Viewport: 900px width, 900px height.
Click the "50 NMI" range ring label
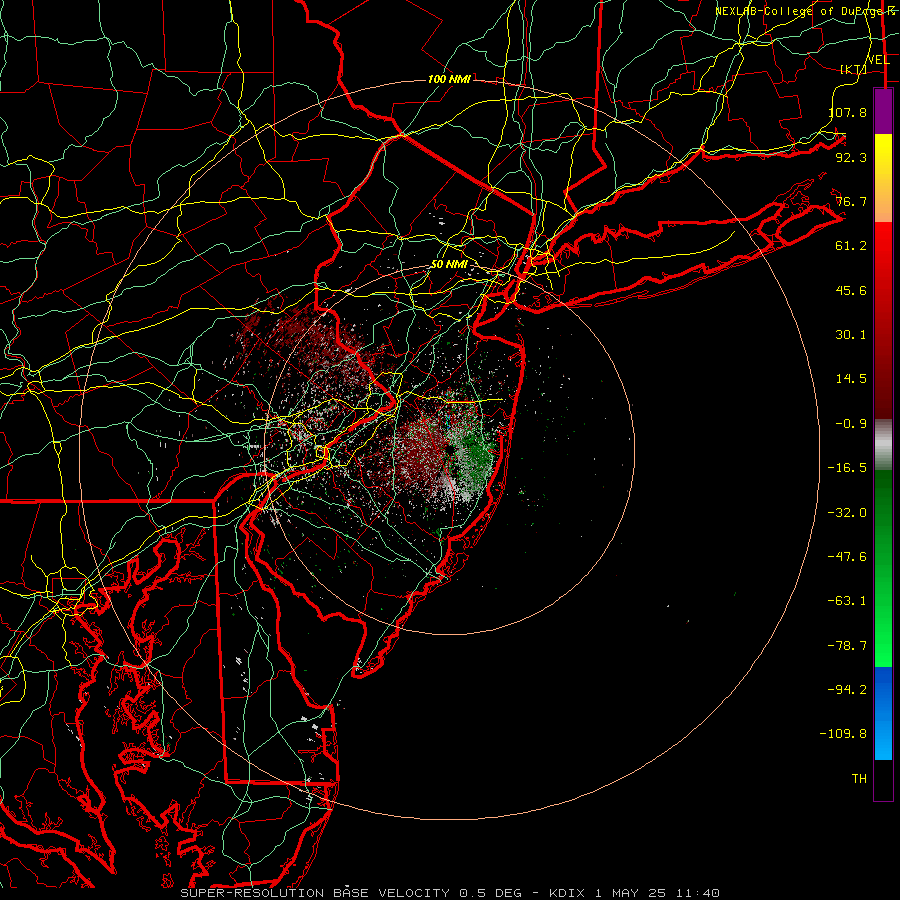[x=449, y=264]
